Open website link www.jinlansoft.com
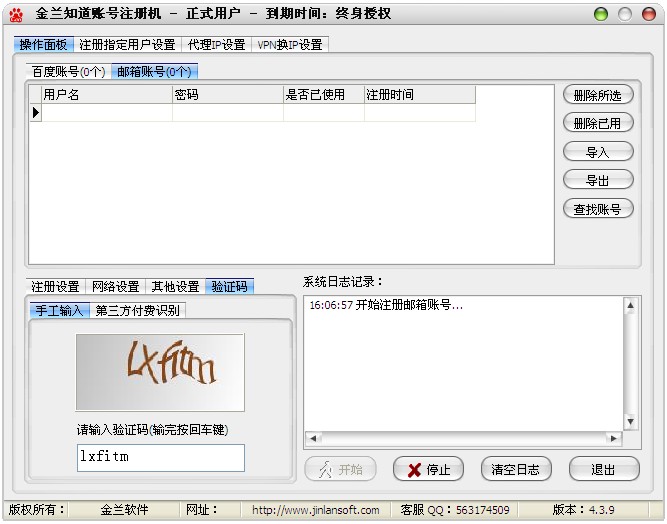 (315, 510)
